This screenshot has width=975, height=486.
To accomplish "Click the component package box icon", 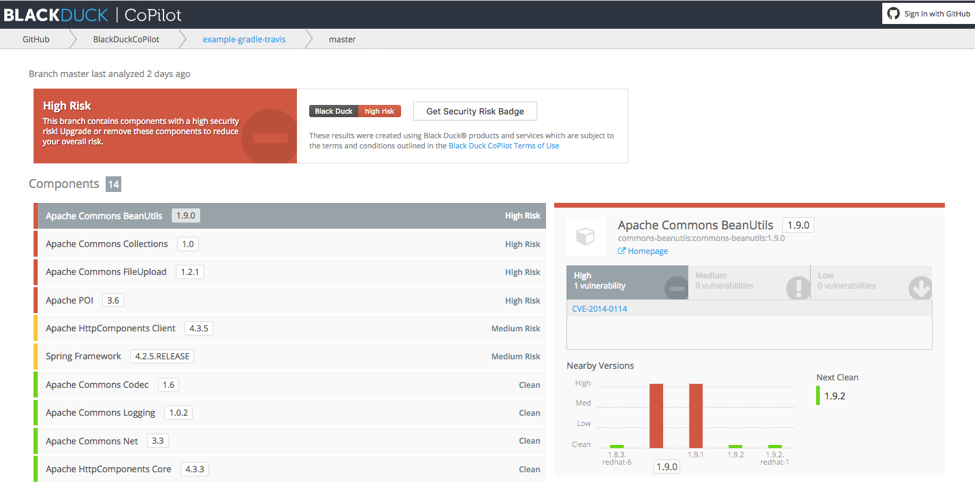I will click(x=586, y=237).
